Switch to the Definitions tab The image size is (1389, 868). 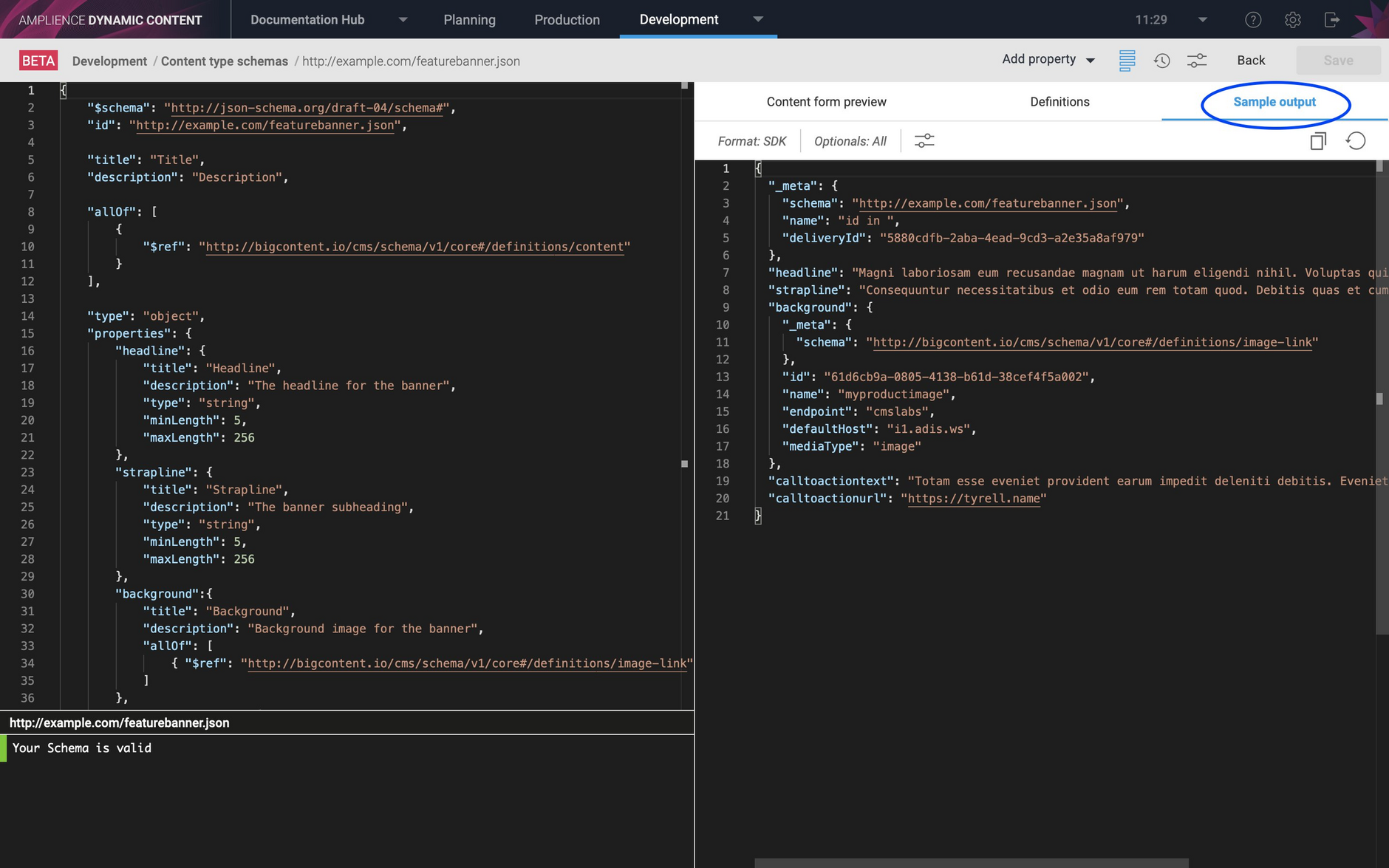click(x=1059, y=102)
